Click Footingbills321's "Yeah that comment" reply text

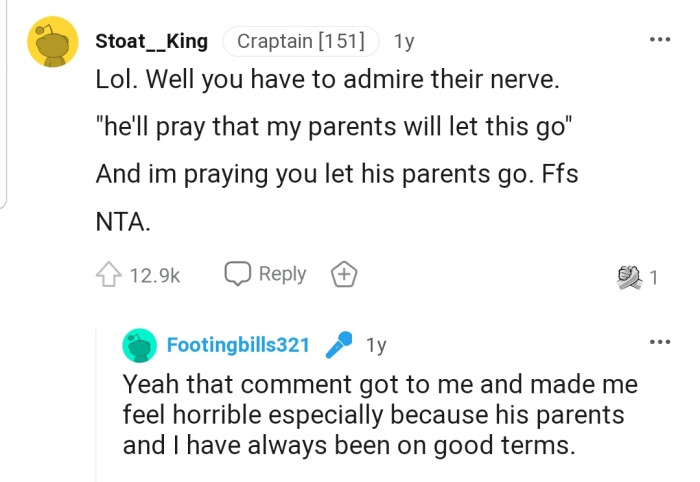pyautogui.click(x=379, y=414)
